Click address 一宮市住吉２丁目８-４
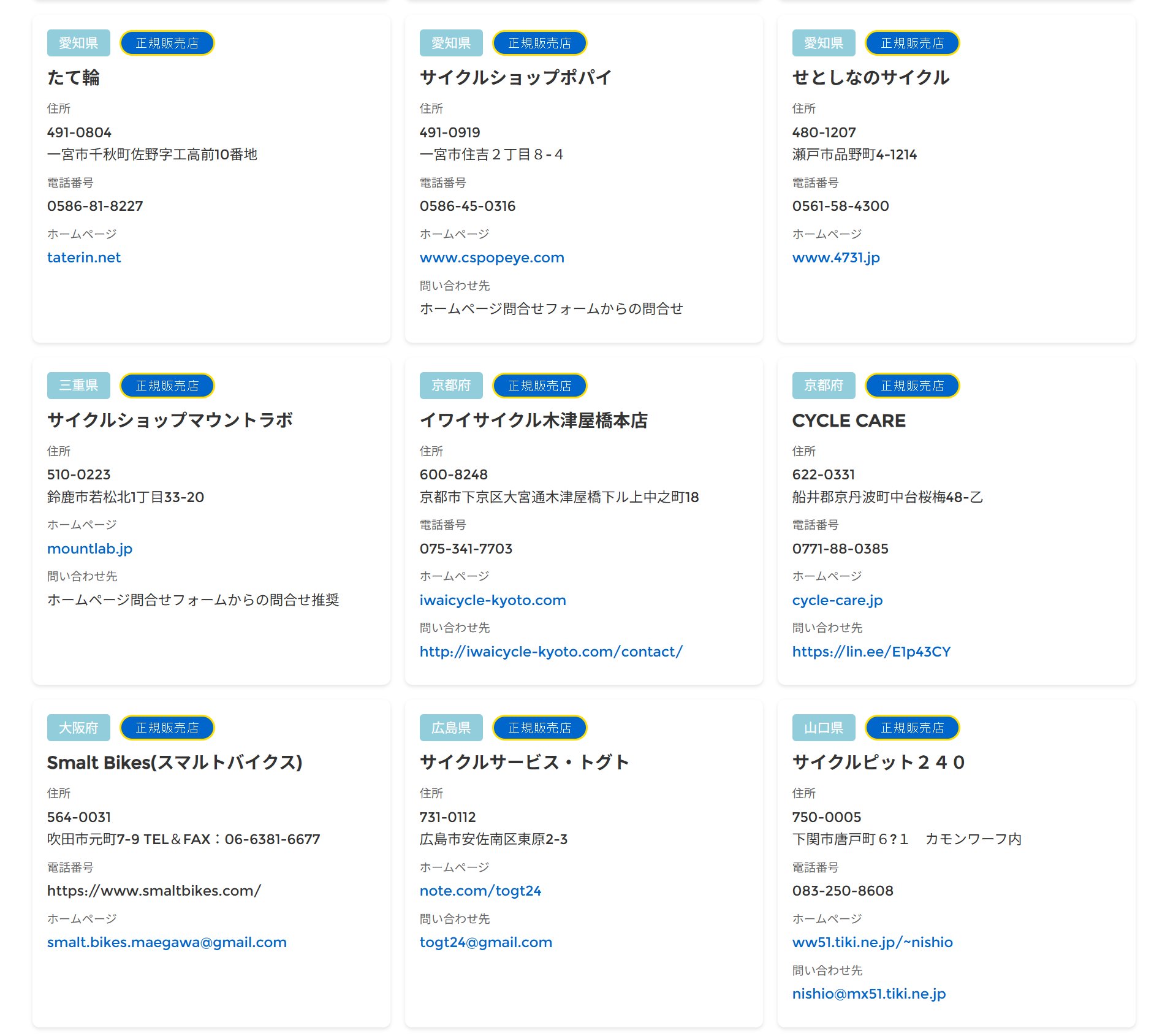 (491, 154)
